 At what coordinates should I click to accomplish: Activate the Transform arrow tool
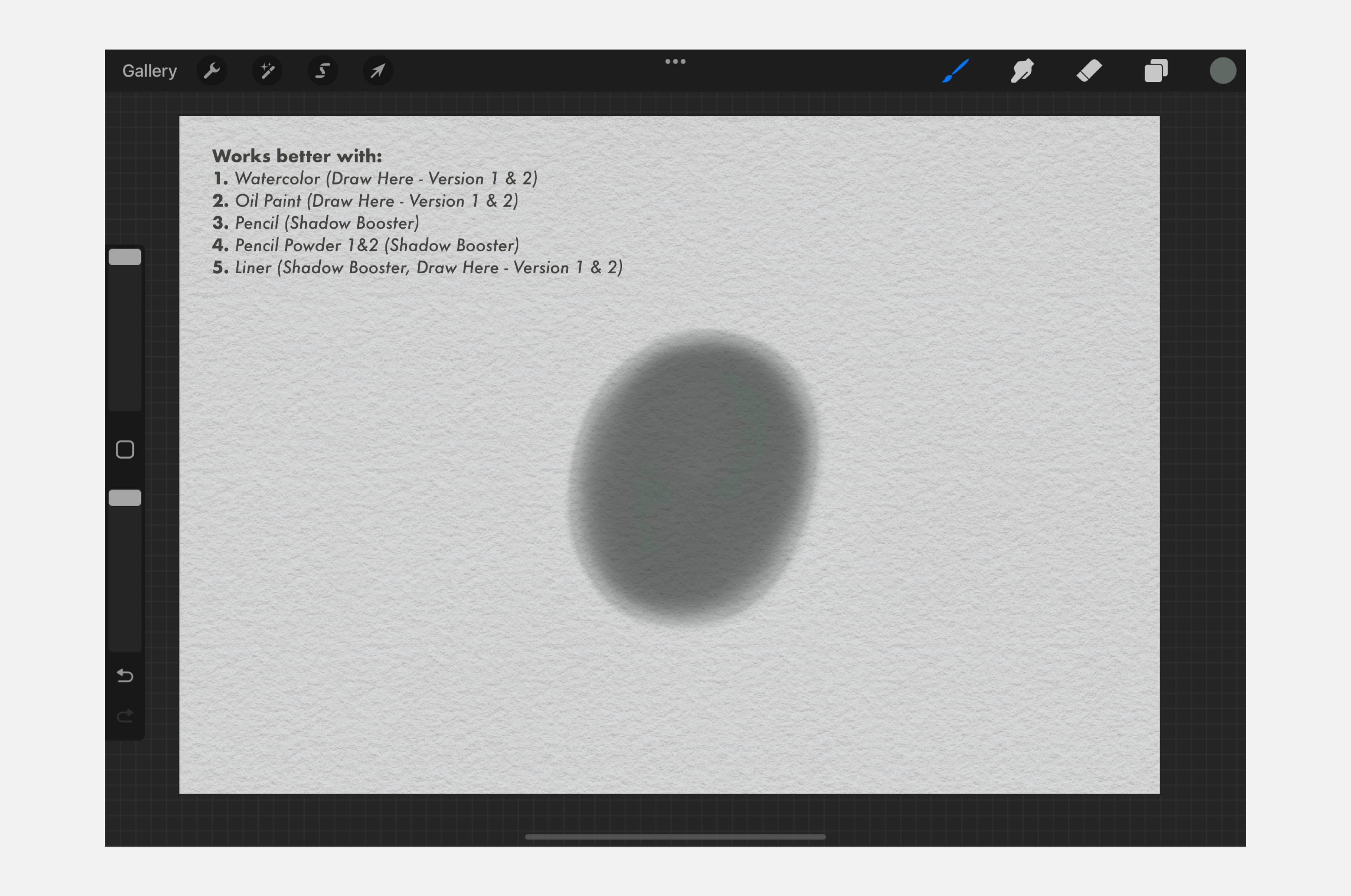coord(377,71)
